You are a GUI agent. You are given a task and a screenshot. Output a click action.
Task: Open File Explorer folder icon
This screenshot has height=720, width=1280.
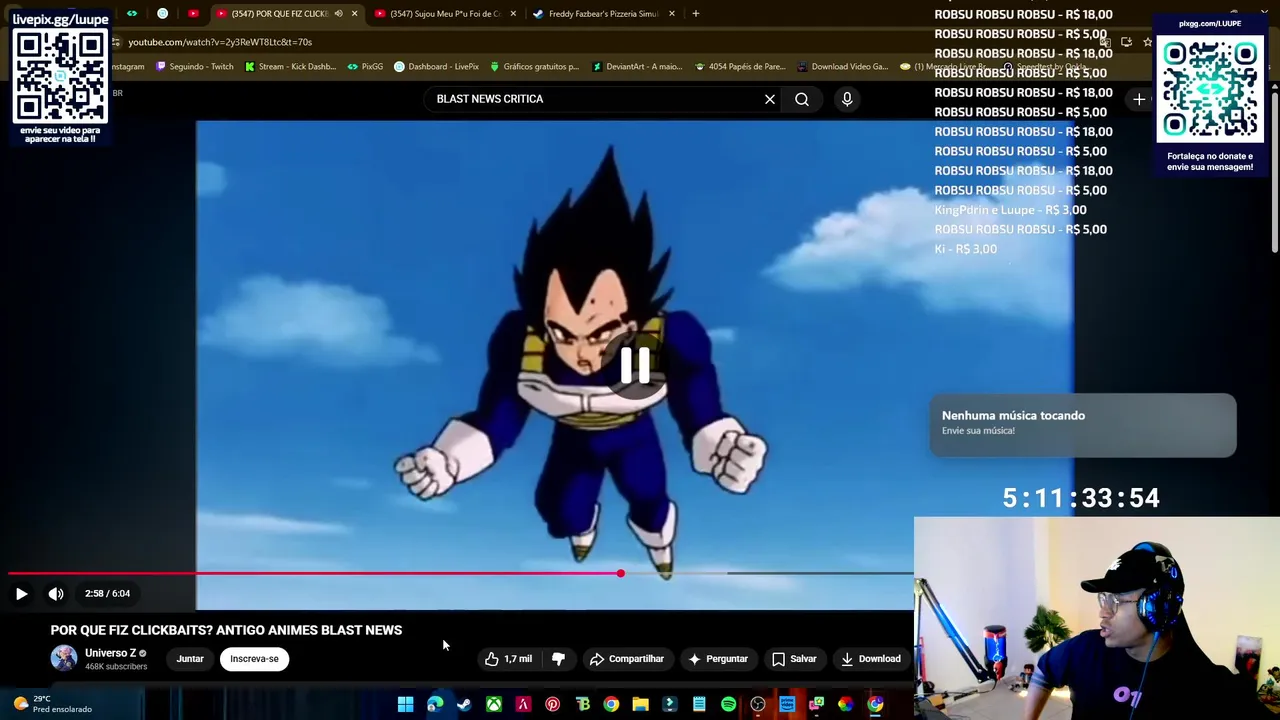(640, 705)
